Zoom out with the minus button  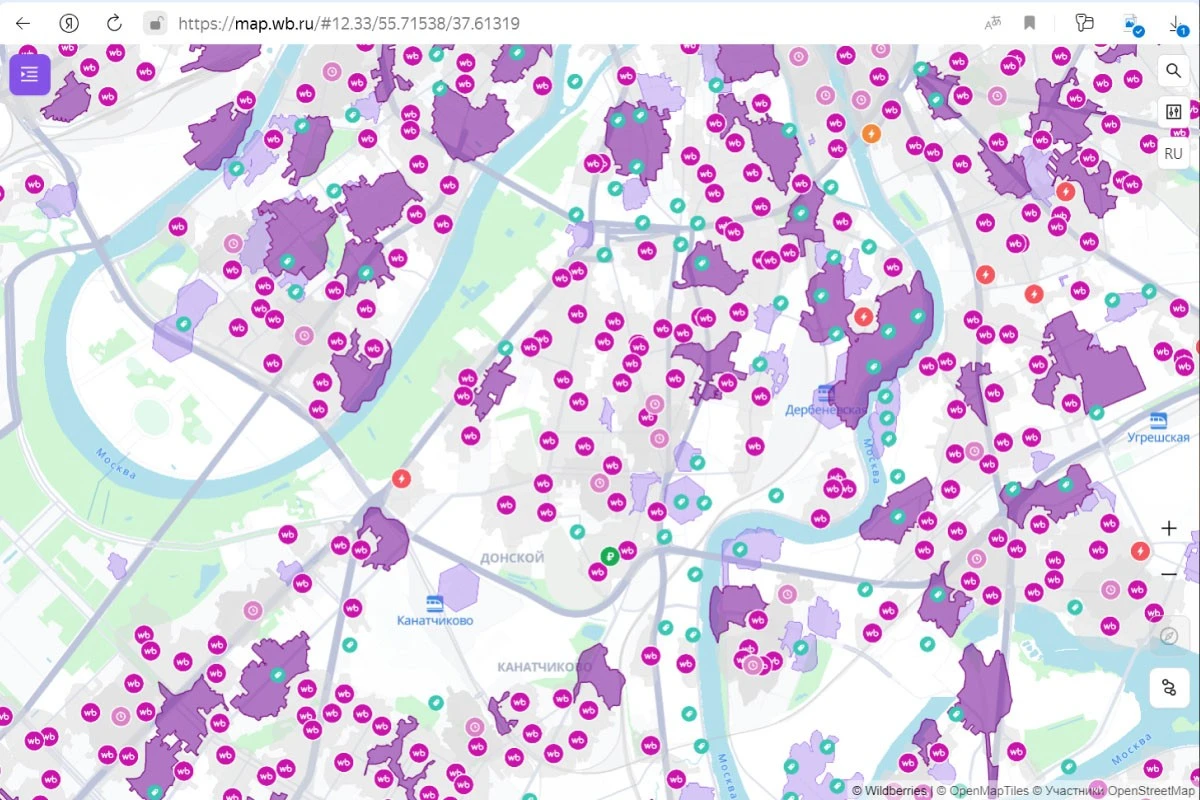(1169, 574)
